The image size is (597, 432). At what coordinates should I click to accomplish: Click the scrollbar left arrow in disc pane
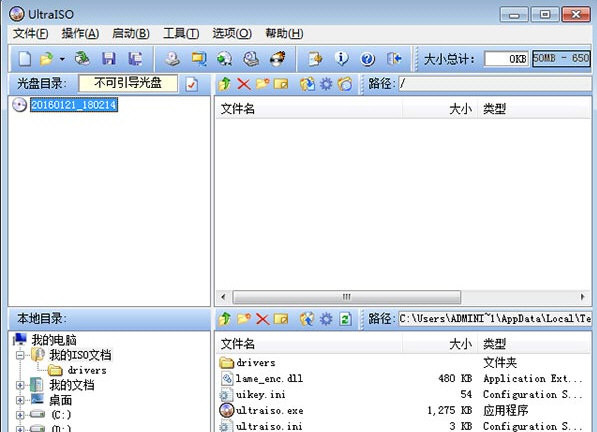pyautogui.click(x=223, y=297)
